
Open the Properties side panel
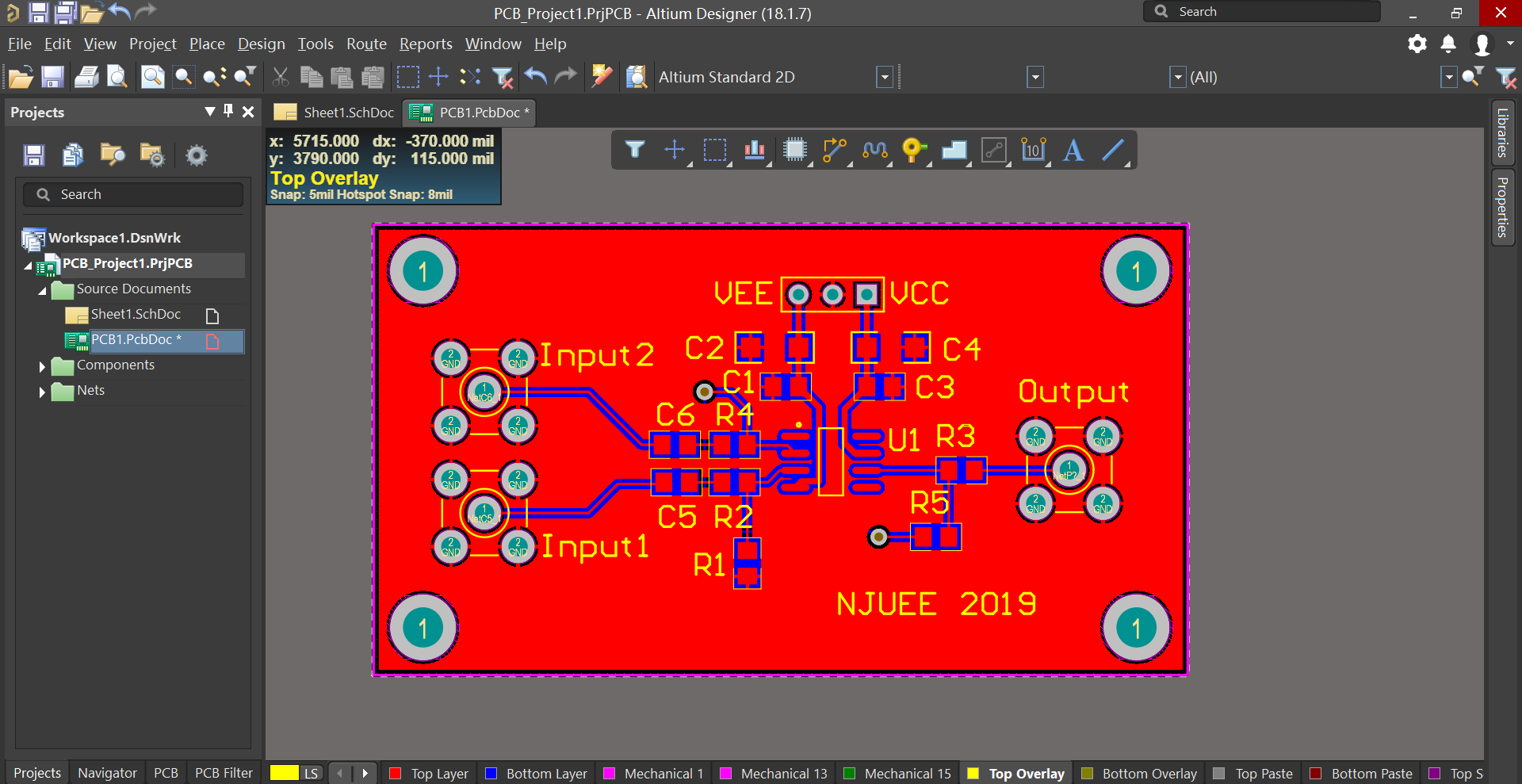click(1502, 208)
